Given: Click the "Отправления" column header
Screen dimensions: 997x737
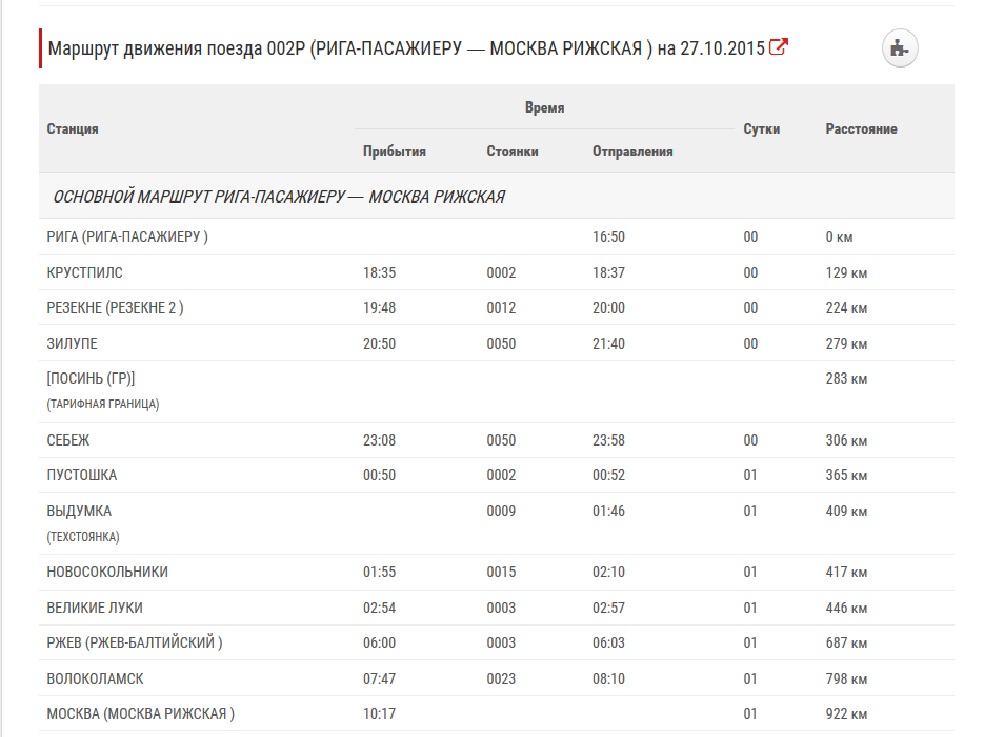Looking at the screenshot, I should tap(632, 152).
